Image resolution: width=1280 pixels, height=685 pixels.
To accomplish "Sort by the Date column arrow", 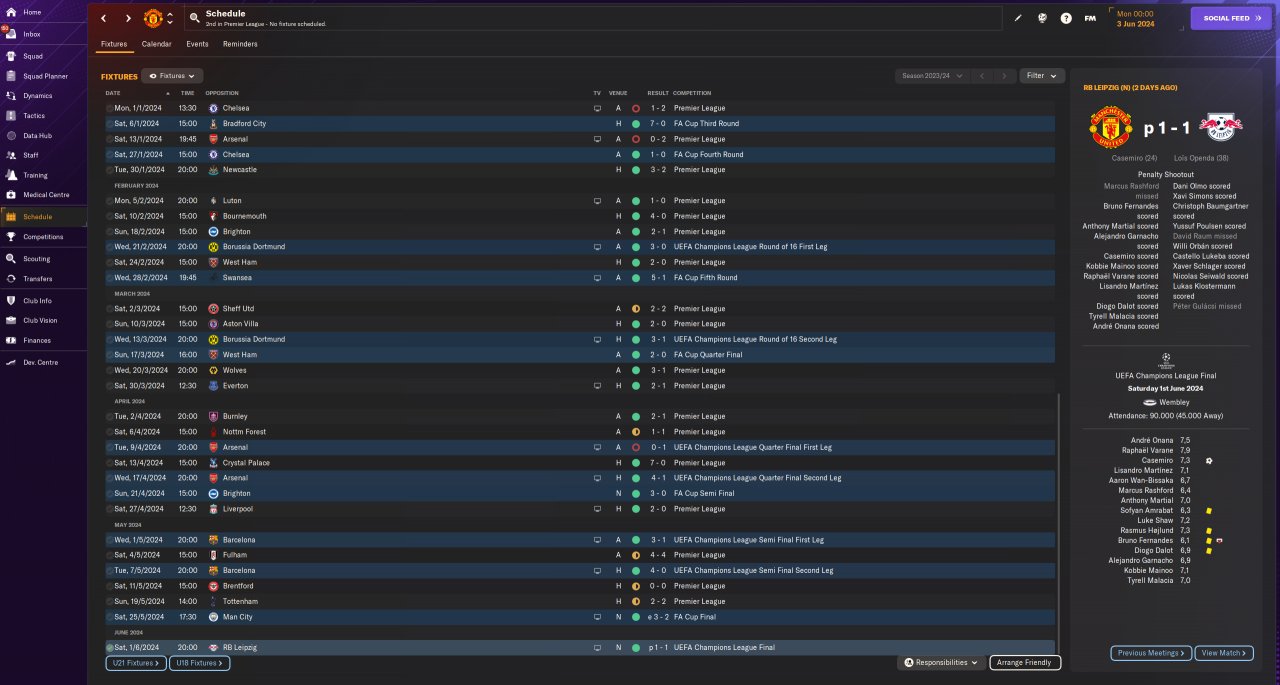I will pos(168,93).
